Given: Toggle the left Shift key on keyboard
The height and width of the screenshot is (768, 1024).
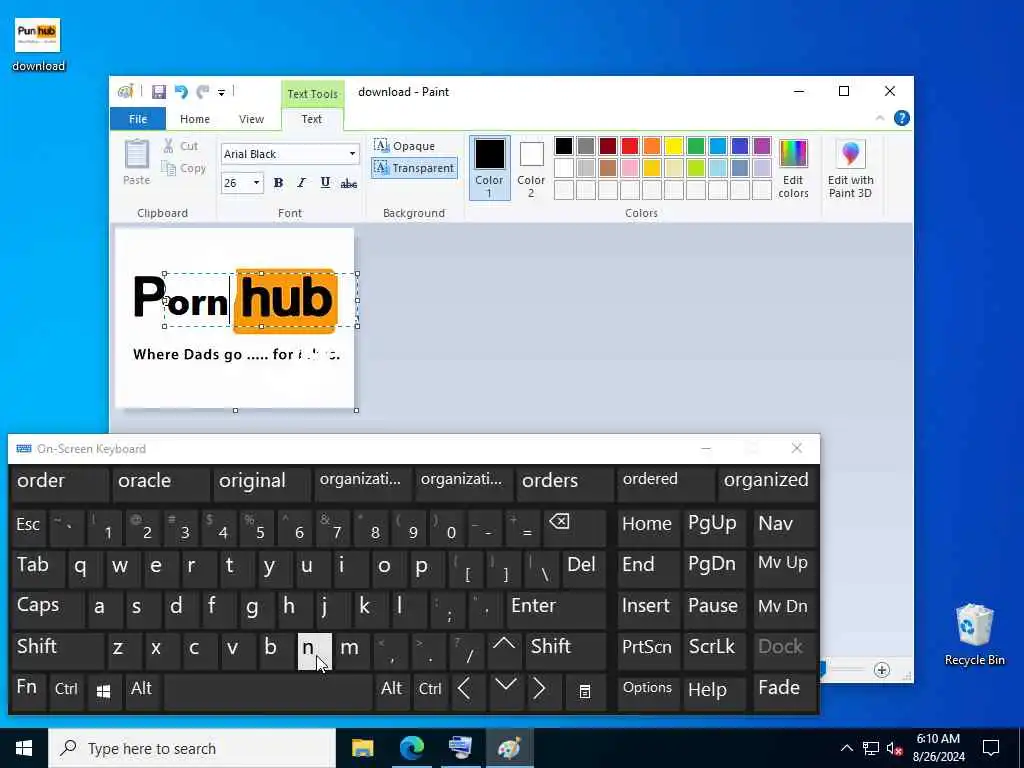Looking at the screenshot, I should 57,650.
